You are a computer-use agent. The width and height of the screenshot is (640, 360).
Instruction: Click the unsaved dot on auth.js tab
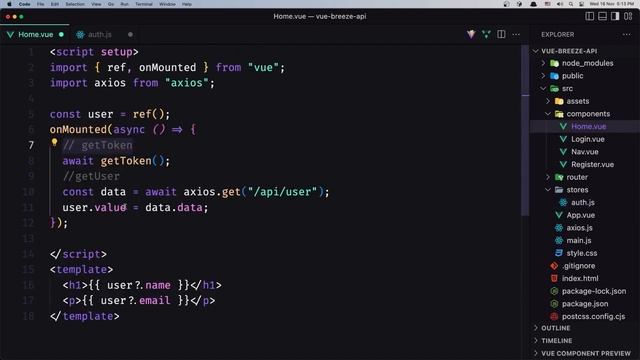pos(130,34)
